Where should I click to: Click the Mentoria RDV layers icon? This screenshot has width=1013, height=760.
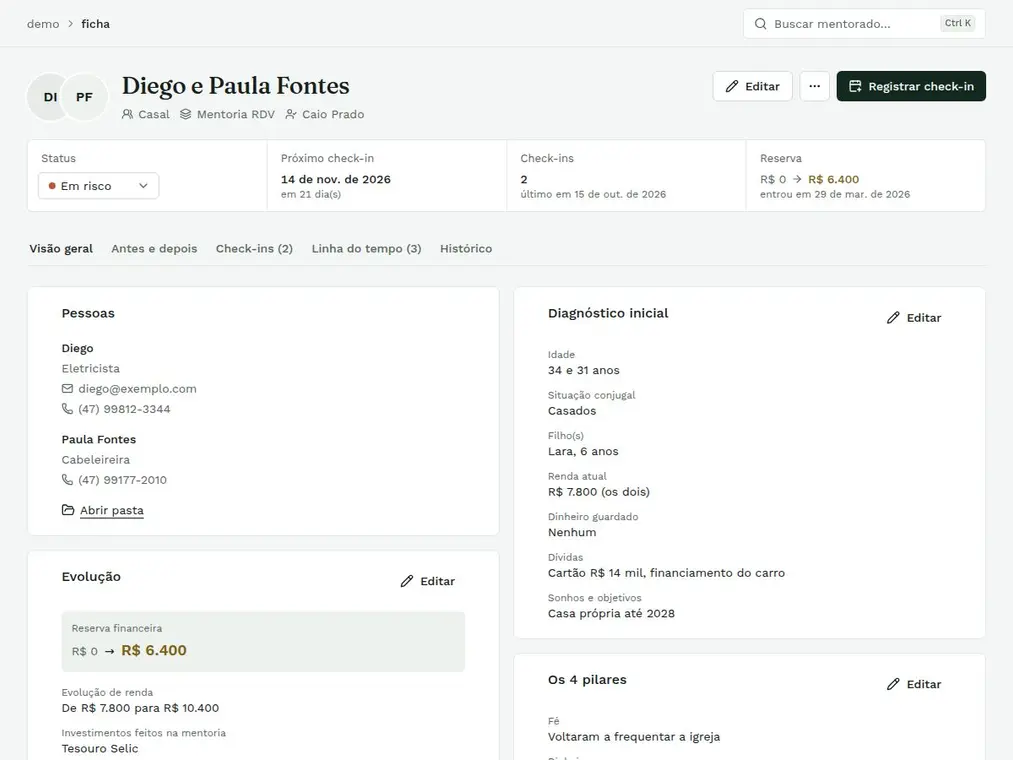[185, 114]
